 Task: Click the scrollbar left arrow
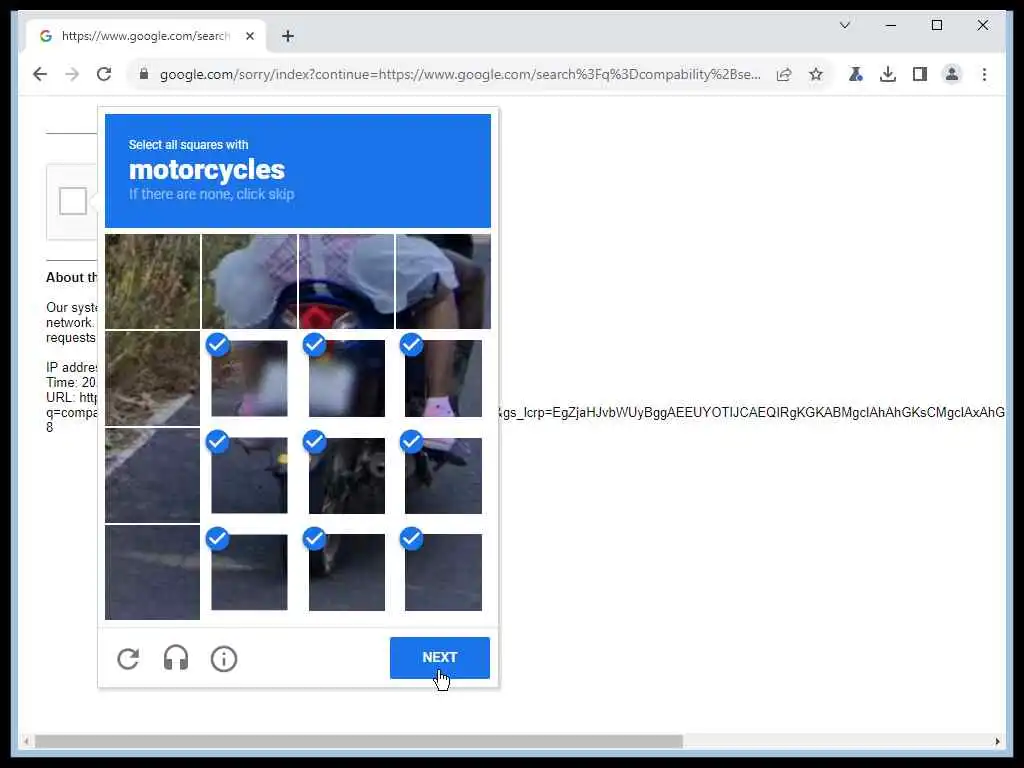(x=26, y=741)
